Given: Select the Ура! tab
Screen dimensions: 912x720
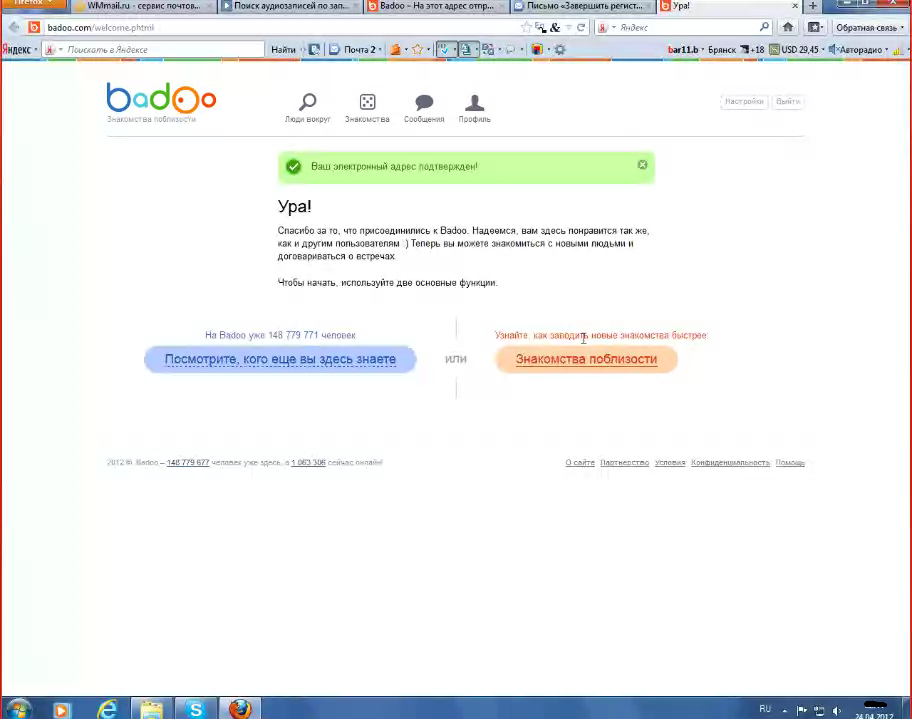Looking at the screenshot, I should point(730,6).
